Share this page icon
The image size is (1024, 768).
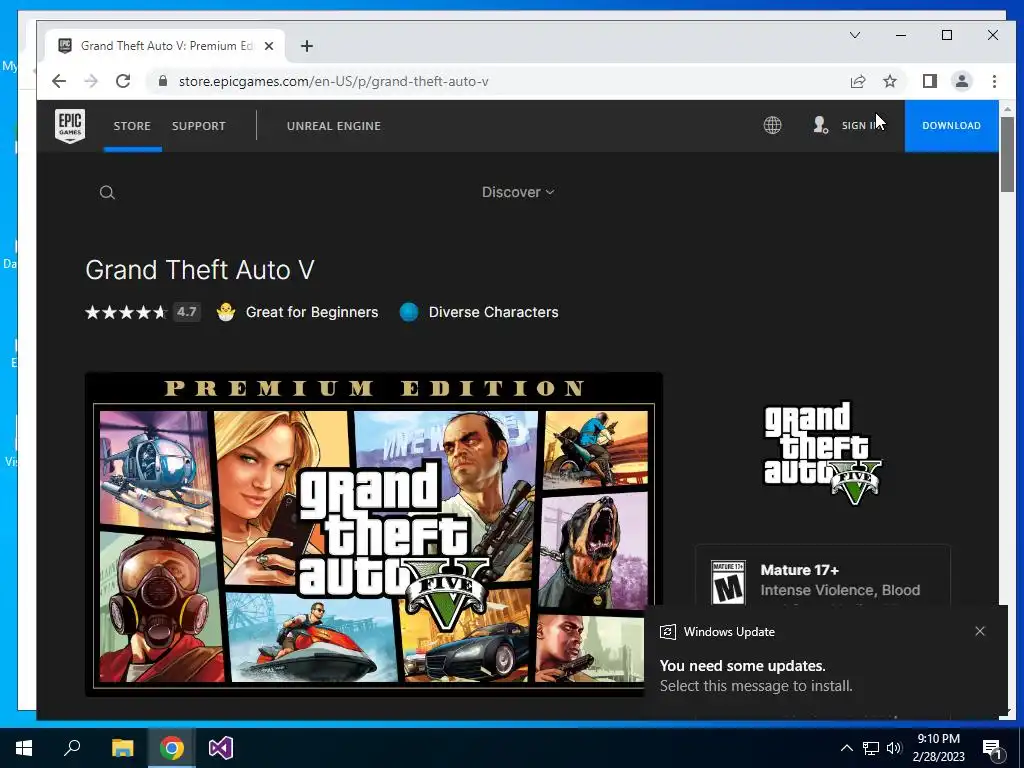coord(857,81)
